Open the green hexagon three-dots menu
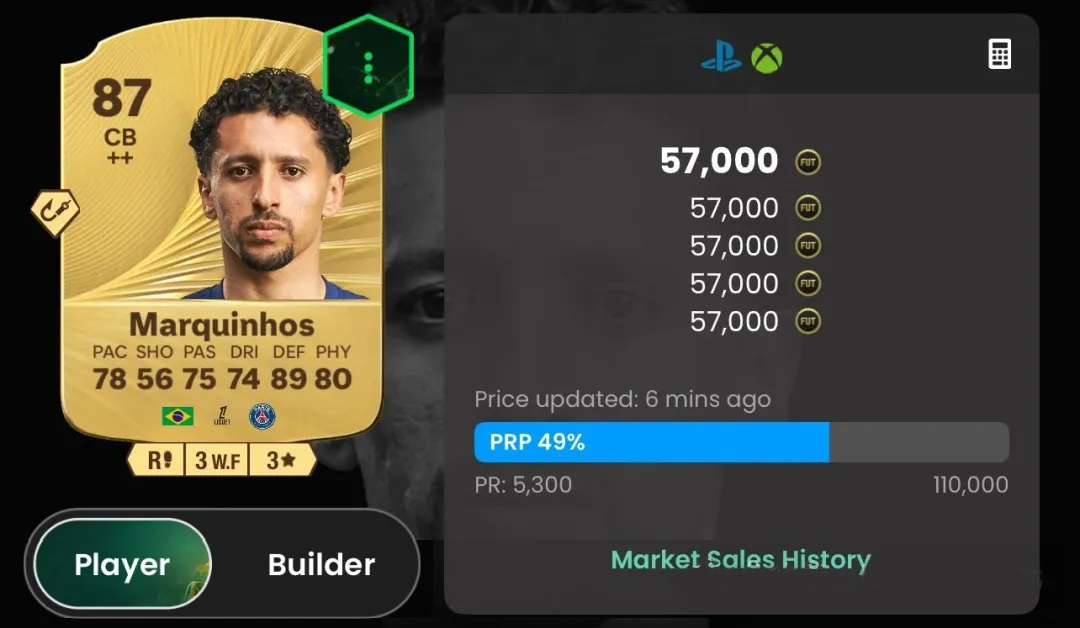This screenshot has height=628, width=1080. point(368,66)
